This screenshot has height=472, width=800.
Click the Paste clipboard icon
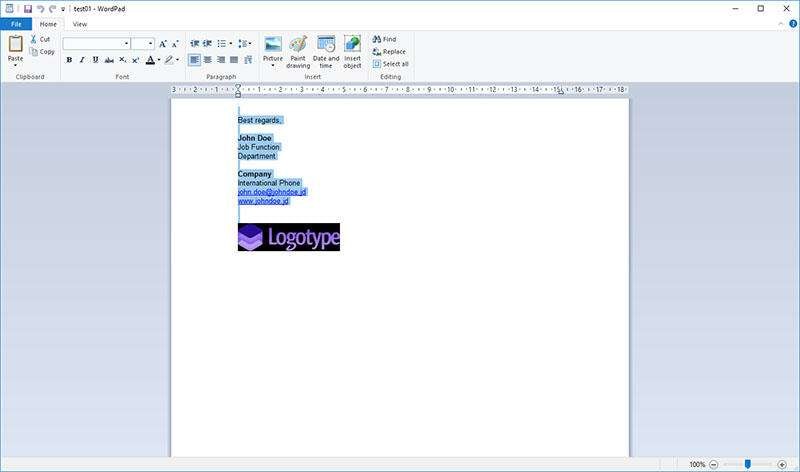click(x=15, y=45)
